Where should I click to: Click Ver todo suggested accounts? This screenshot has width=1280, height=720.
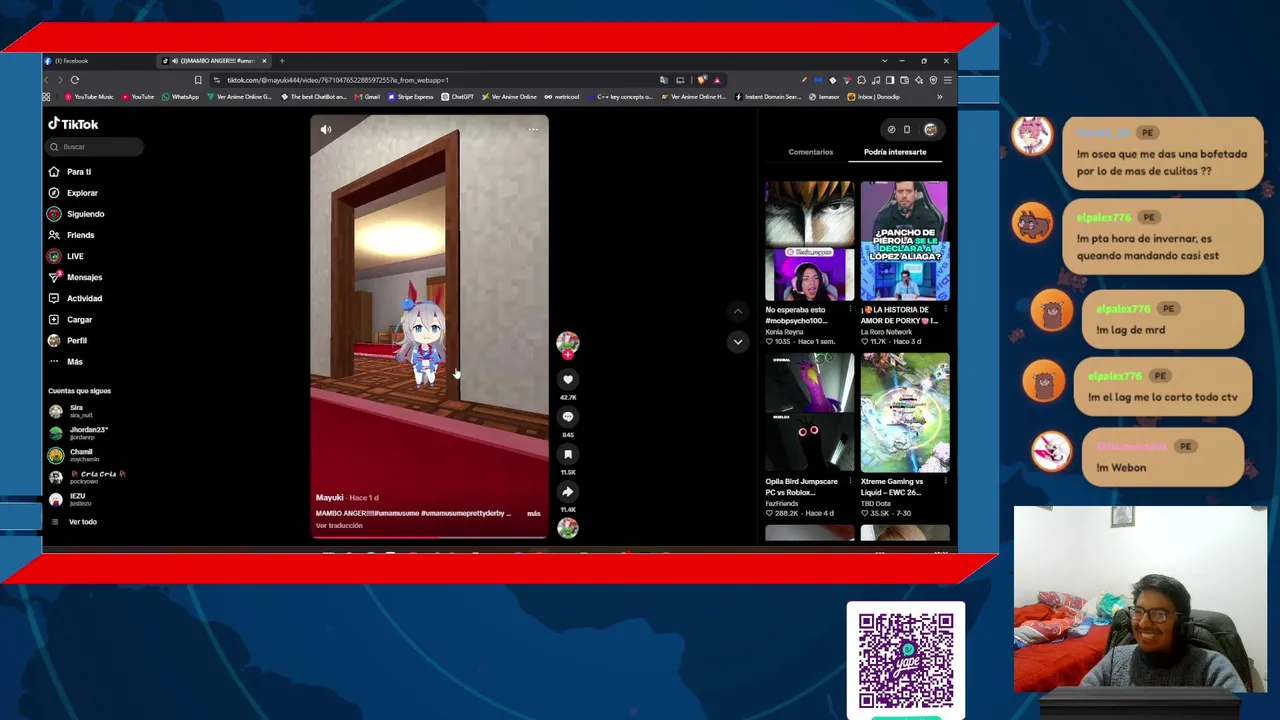[x=83, y=522]
